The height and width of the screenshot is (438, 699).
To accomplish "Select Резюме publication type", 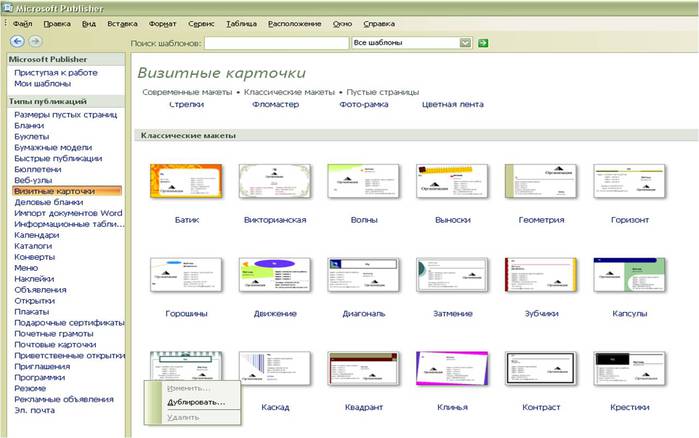I will 30,389.
